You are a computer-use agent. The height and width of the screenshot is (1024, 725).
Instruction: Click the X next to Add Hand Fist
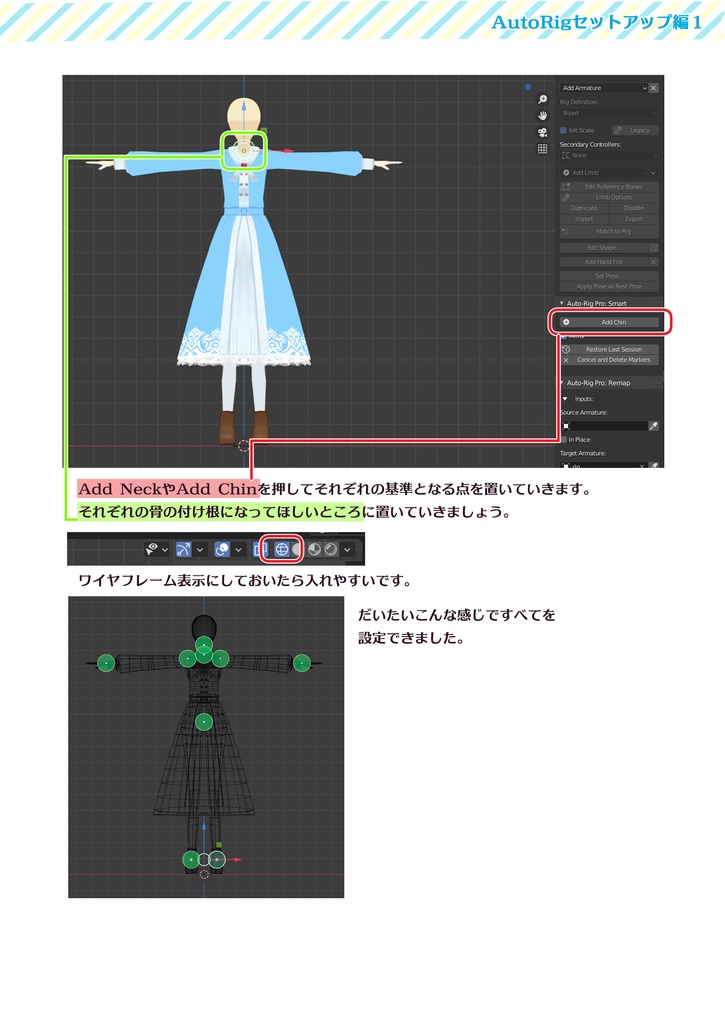click(x=653, y=262)
